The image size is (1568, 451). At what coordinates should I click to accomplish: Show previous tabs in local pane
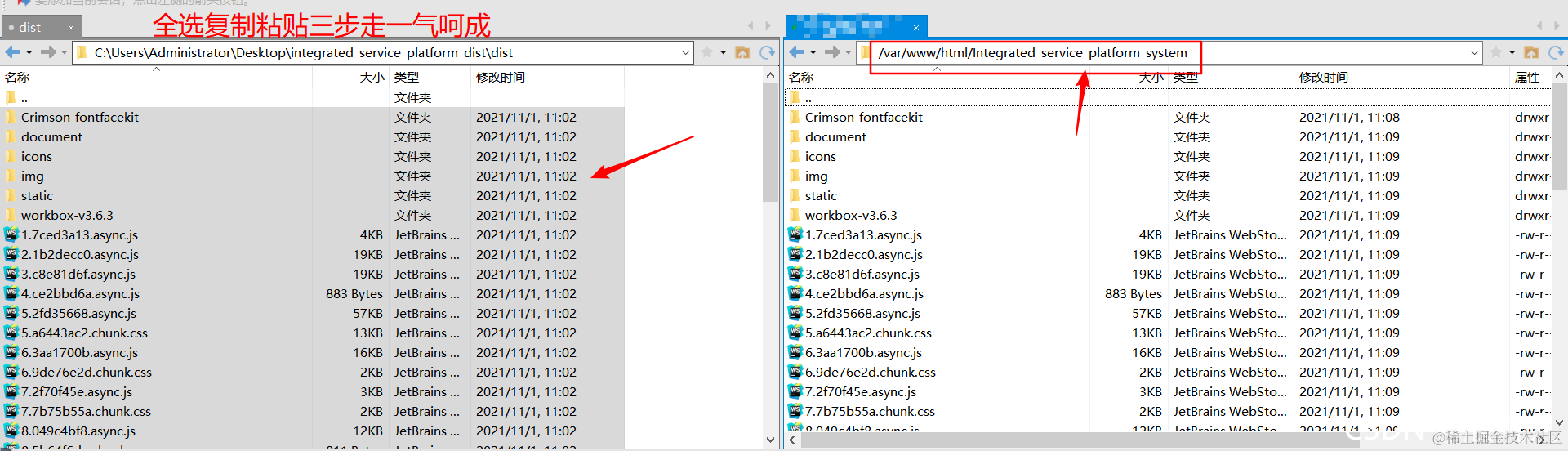(751, 26)
